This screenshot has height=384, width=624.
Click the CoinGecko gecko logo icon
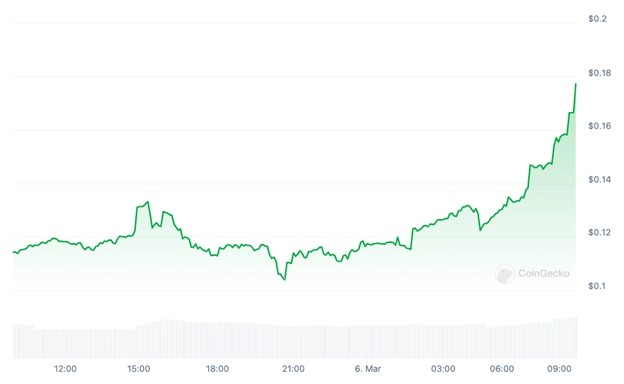(x=505, y=274)
